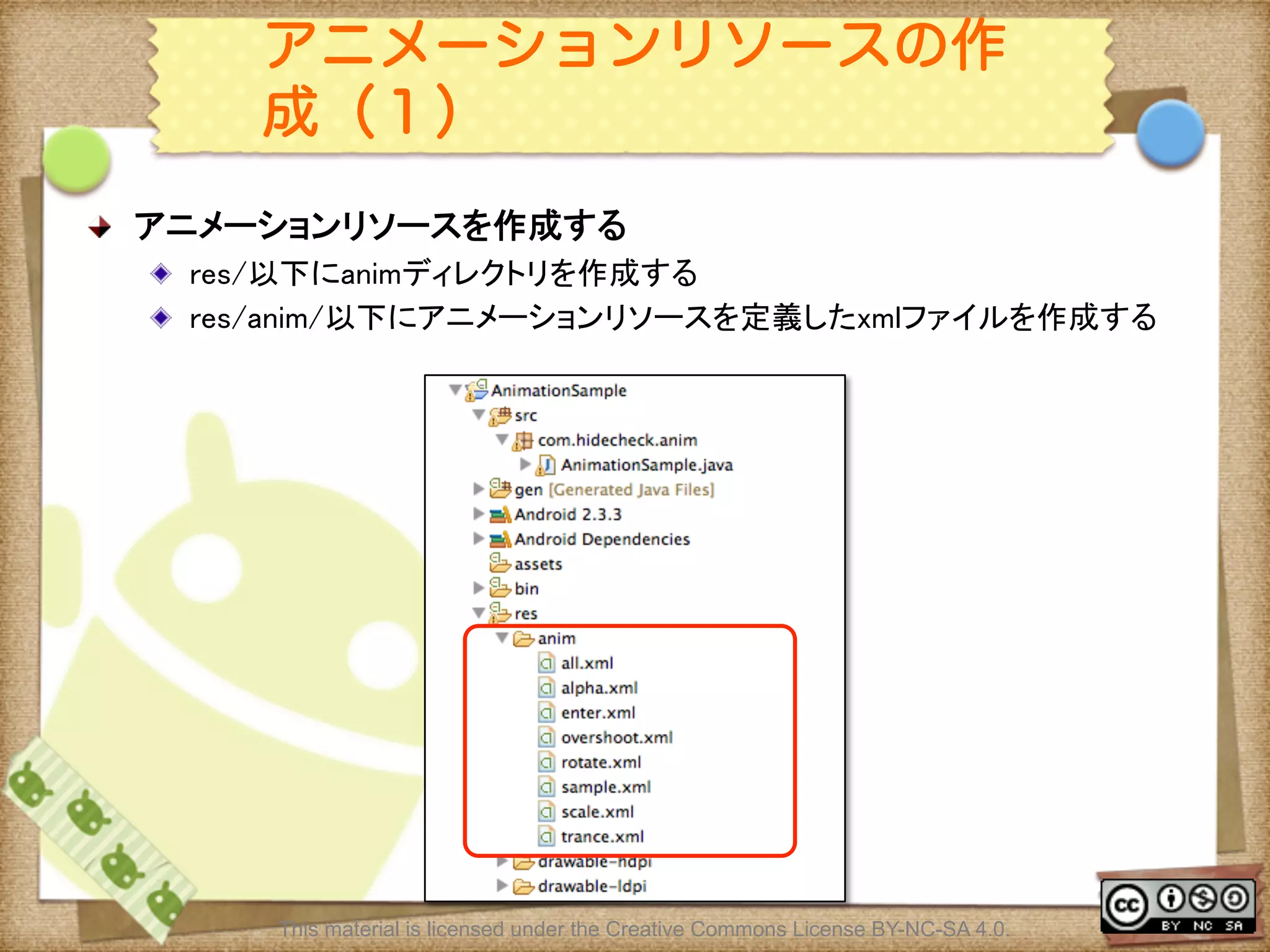Click the AnimationSample.java file icon
Screen dimensions: 1270x952
pos(546,465)
